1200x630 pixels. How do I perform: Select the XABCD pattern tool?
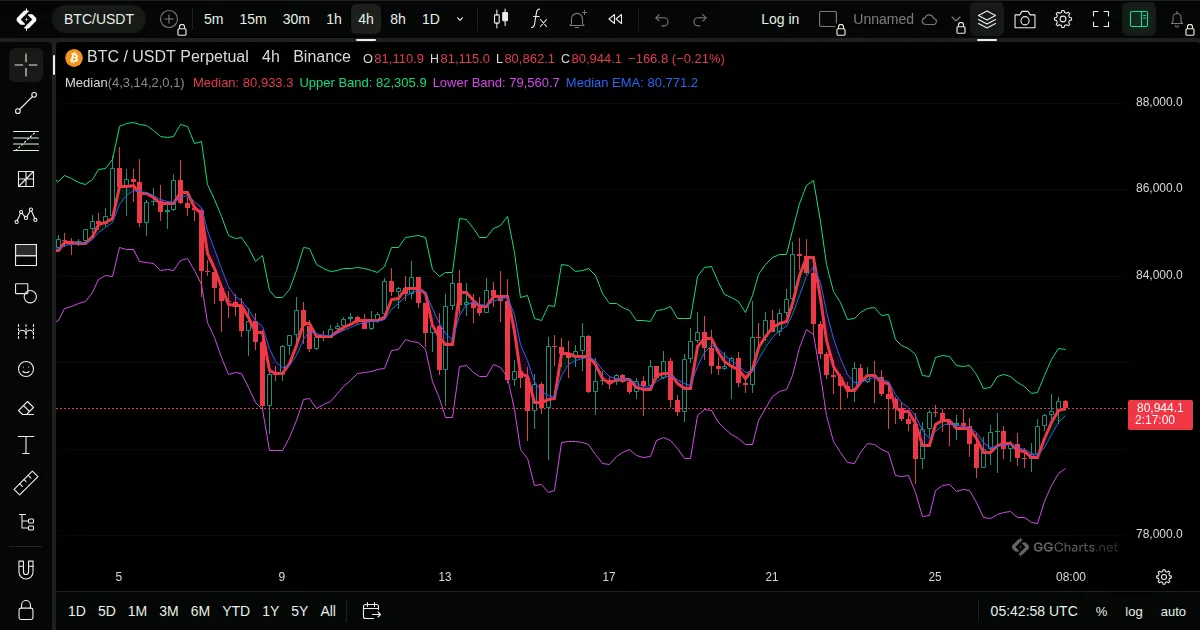[x=26, y=217]
